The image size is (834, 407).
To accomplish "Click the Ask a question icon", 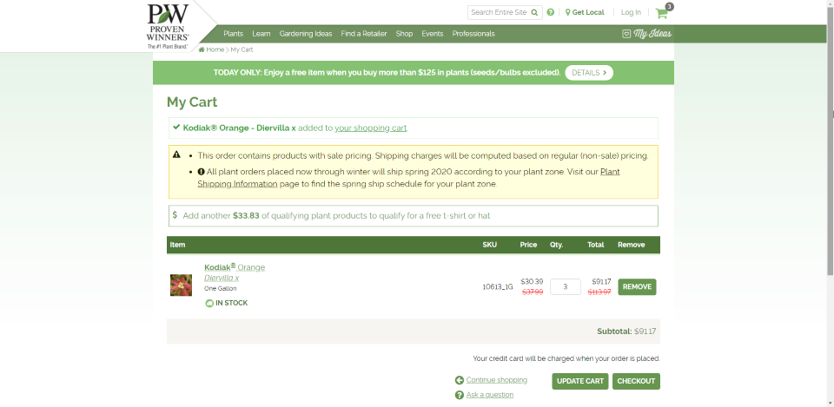I will pyautogui.click(x=459, y=395).
